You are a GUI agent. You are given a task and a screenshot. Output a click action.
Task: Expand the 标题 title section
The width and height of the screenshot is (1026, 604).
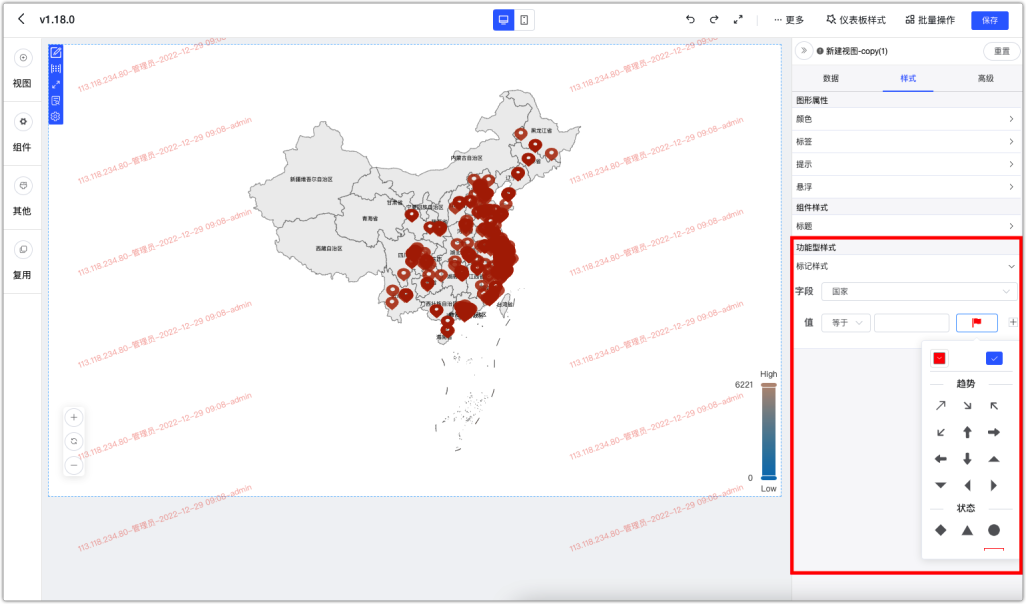tap(906, 226)
